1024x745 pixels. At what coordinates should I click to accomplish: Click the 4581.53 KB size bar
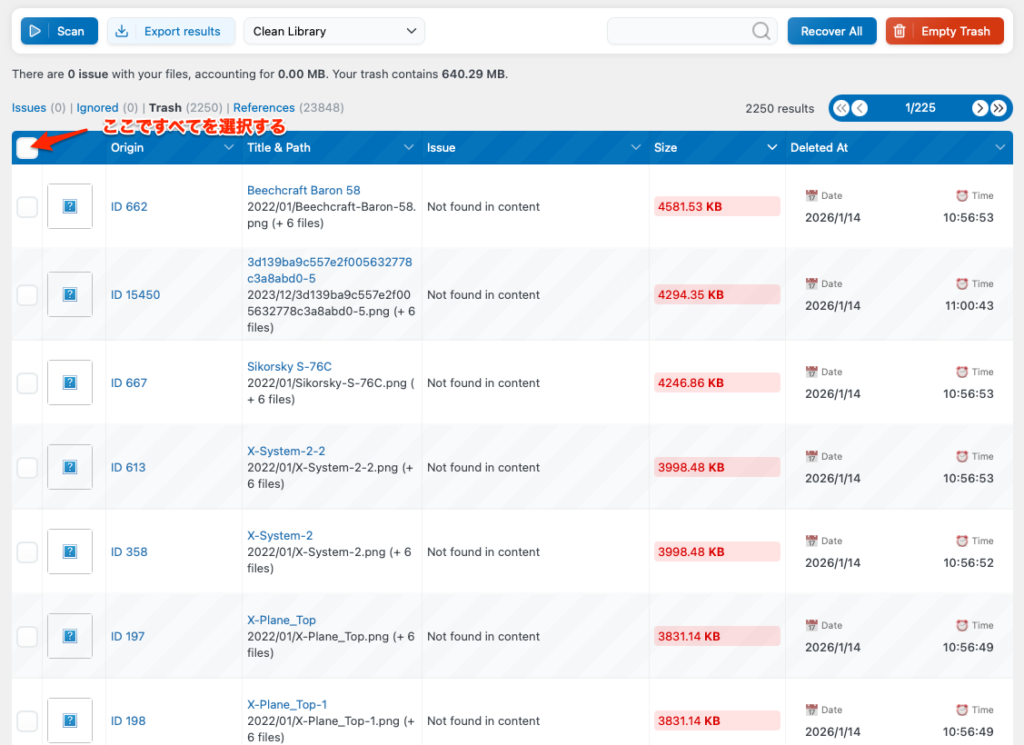716,207
